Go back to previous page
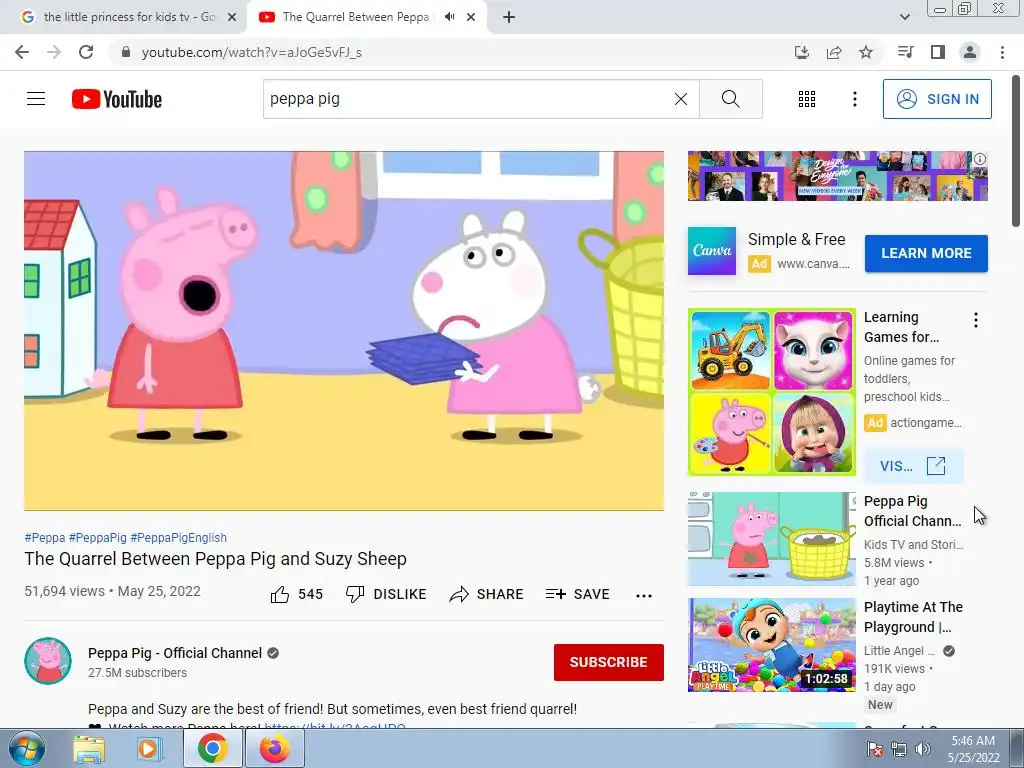1024x768 pixels. pos(22,52)
